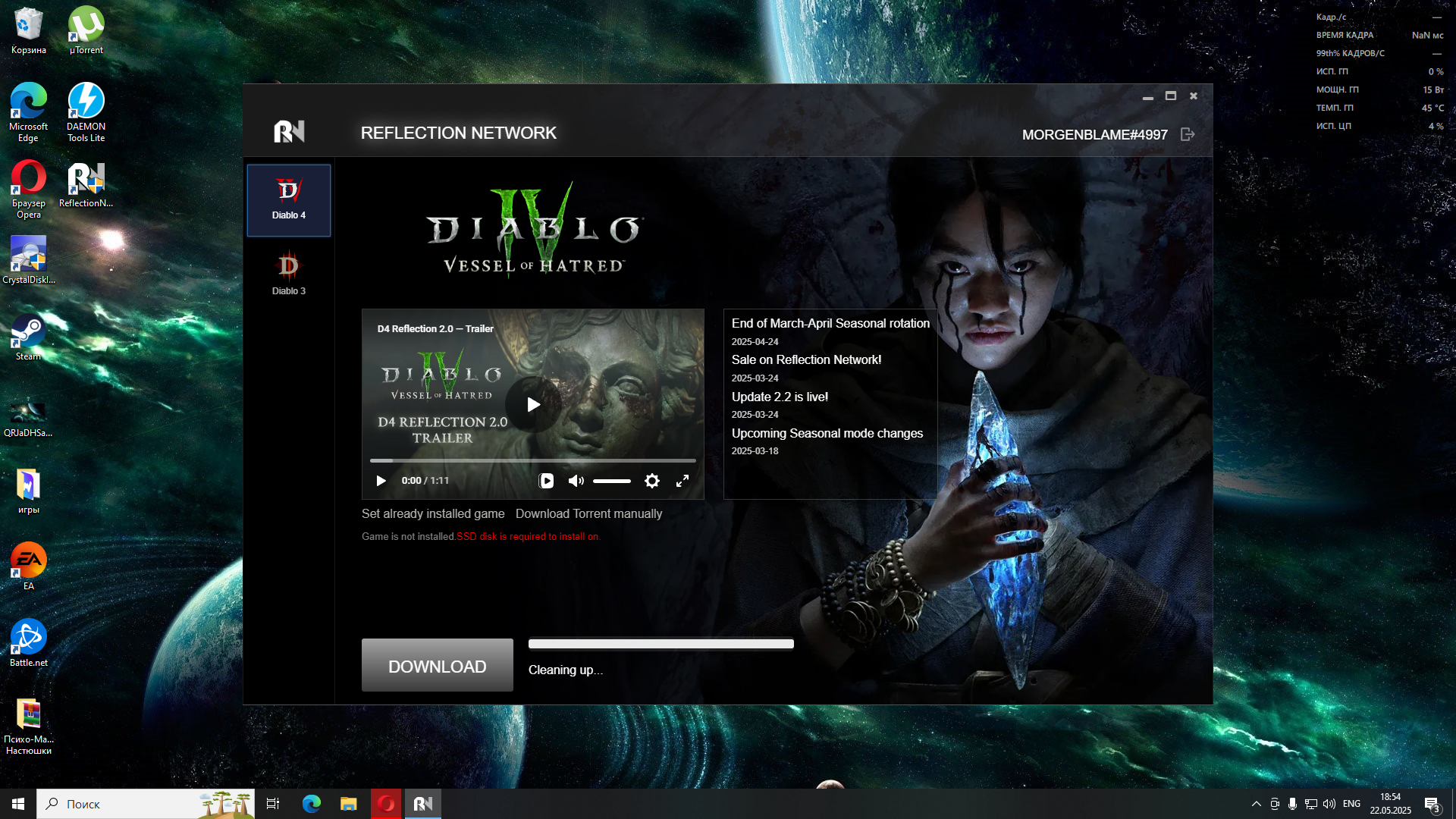The image size is (1456, 819).
Task: Click Download Torrent manually link
Action: coord(588,513)
